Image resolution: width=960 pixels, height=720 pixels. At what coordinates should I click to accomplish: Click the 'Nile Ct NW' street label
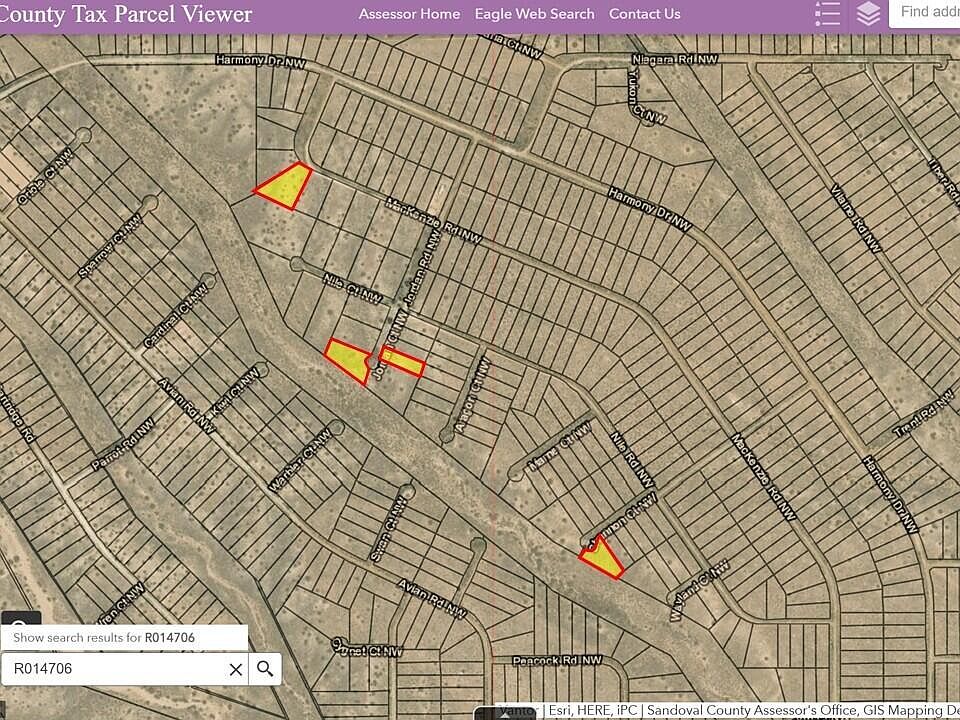point(353,289)
